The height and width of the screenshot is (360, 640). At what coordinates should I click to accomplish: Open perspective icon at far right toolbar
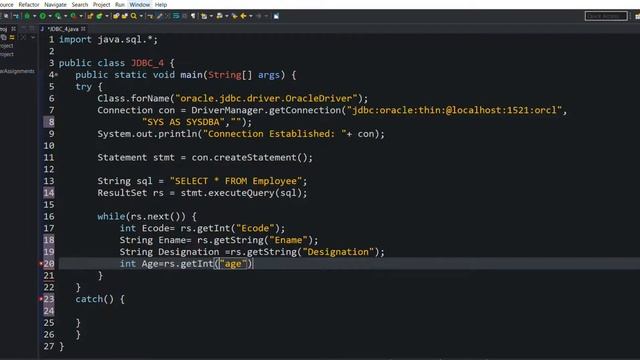637,16
